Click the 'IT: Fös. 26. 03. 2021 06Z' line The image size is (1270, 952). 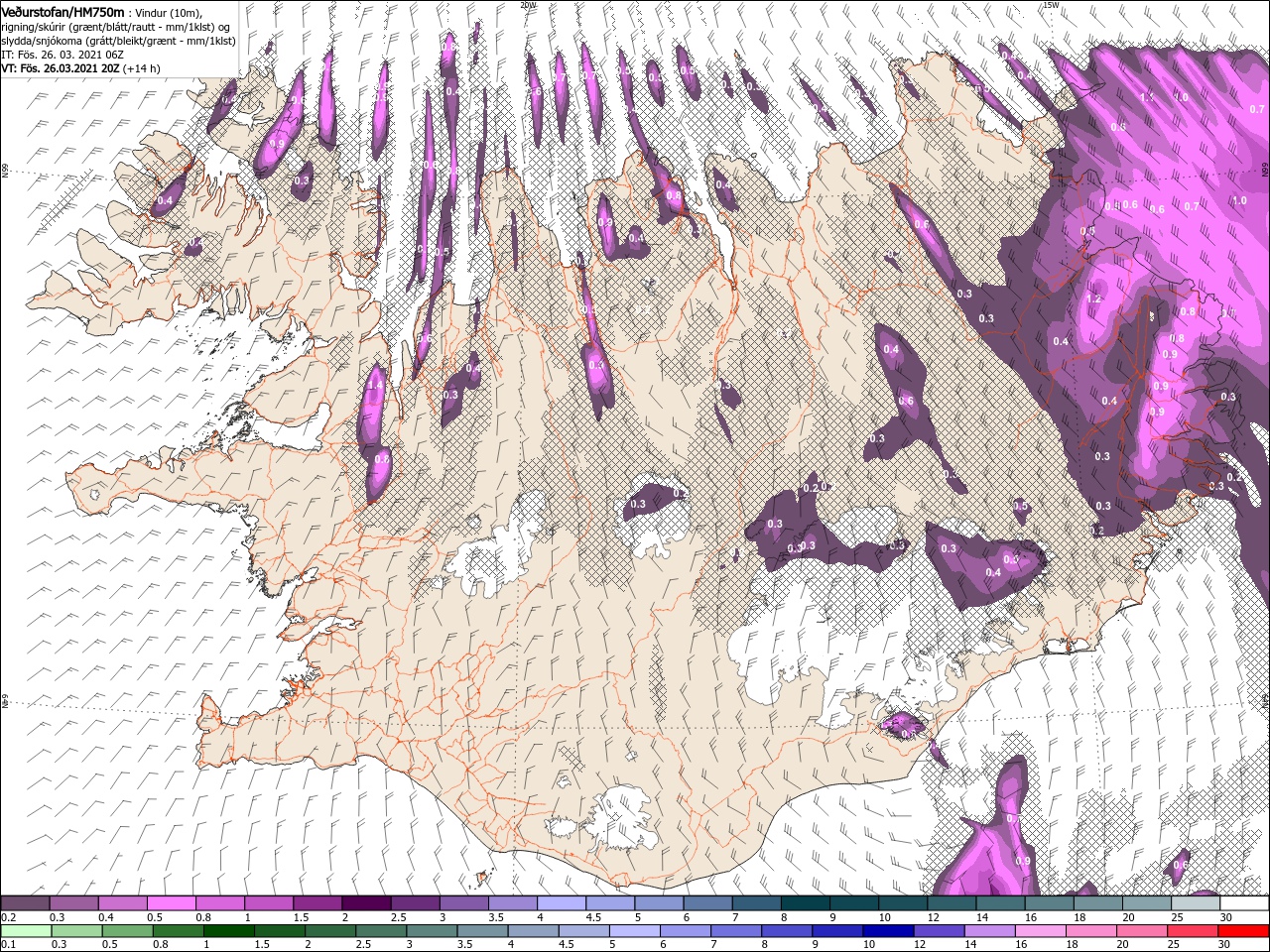coord(62,55)
